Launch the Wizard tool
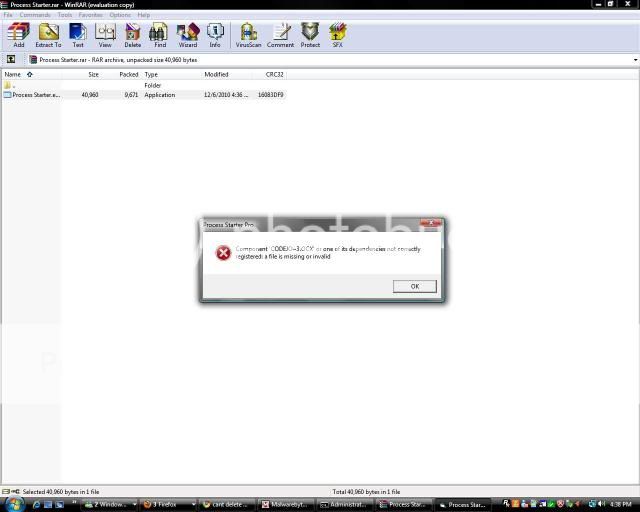640x512 pixels. click(187, 35)
